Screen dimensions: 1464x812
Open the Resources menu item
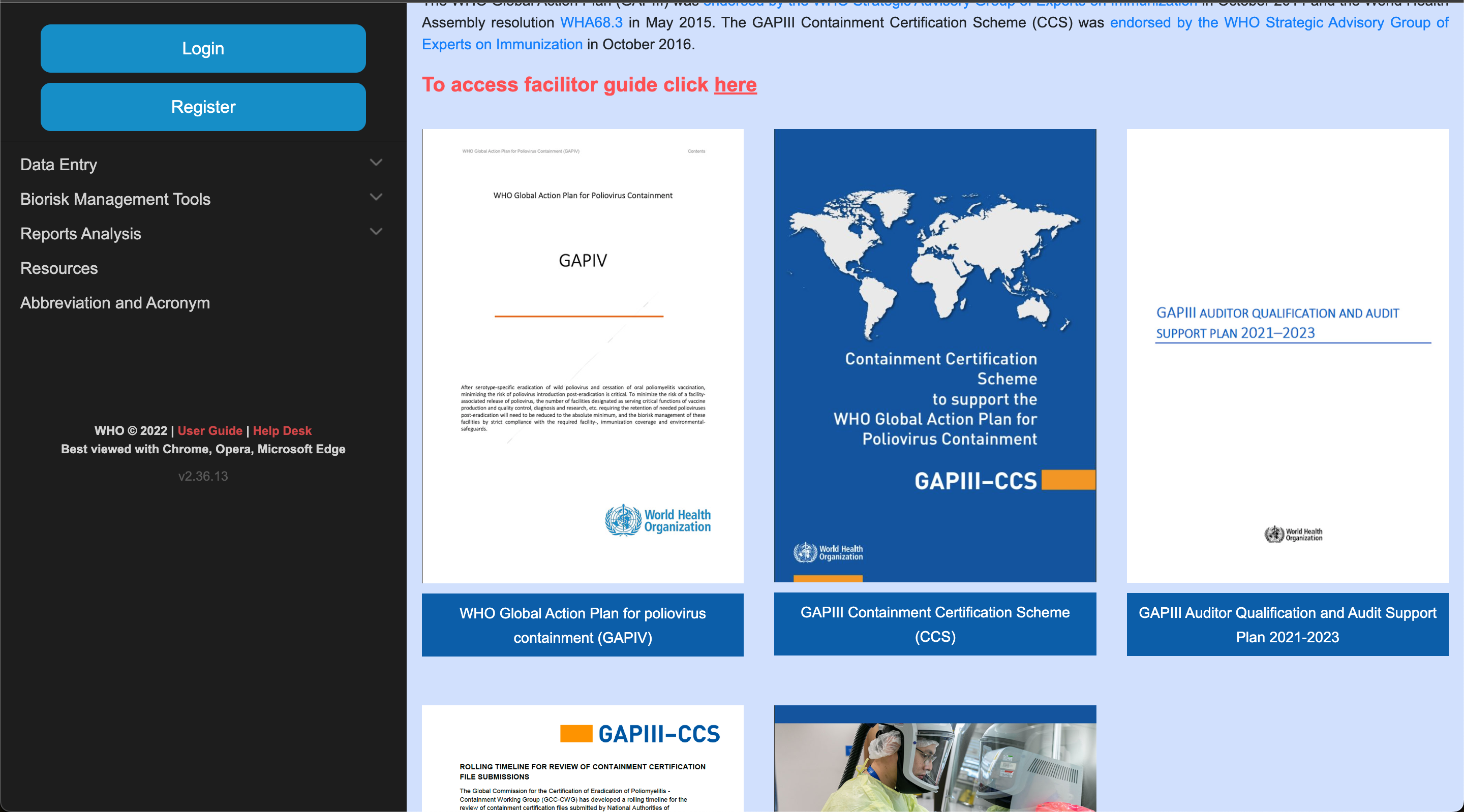pyautogui.click(x=59, y=268)
